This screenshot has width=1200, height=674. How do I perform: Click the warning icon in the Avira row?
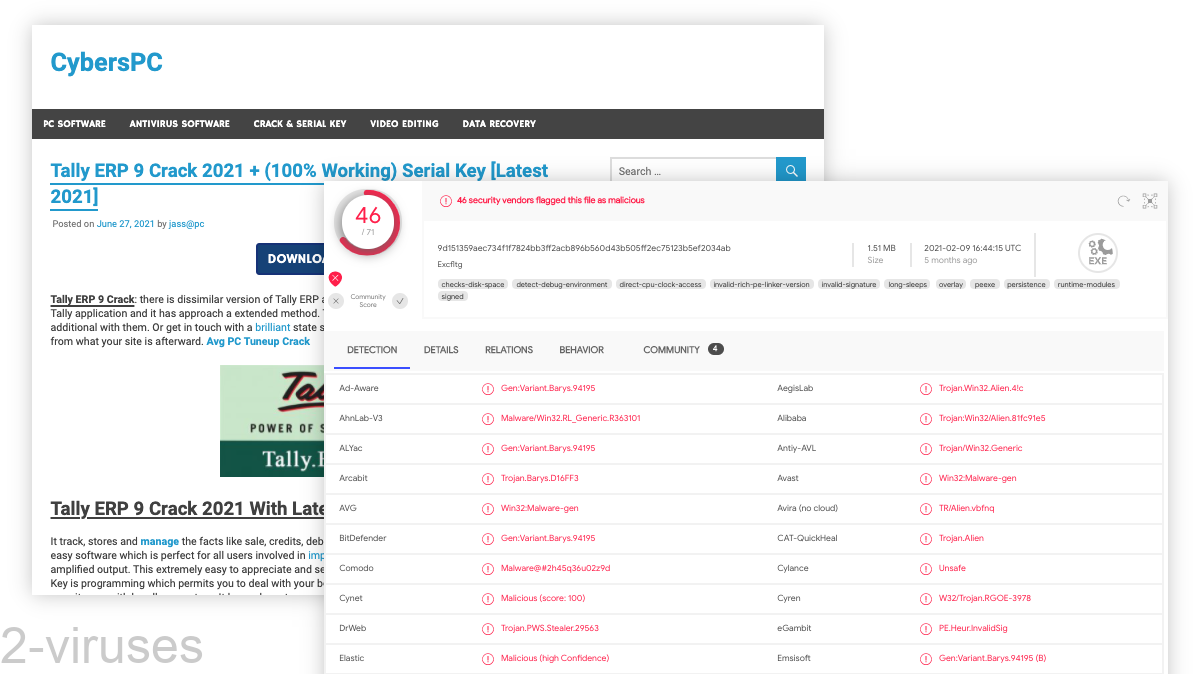(926, 508)
